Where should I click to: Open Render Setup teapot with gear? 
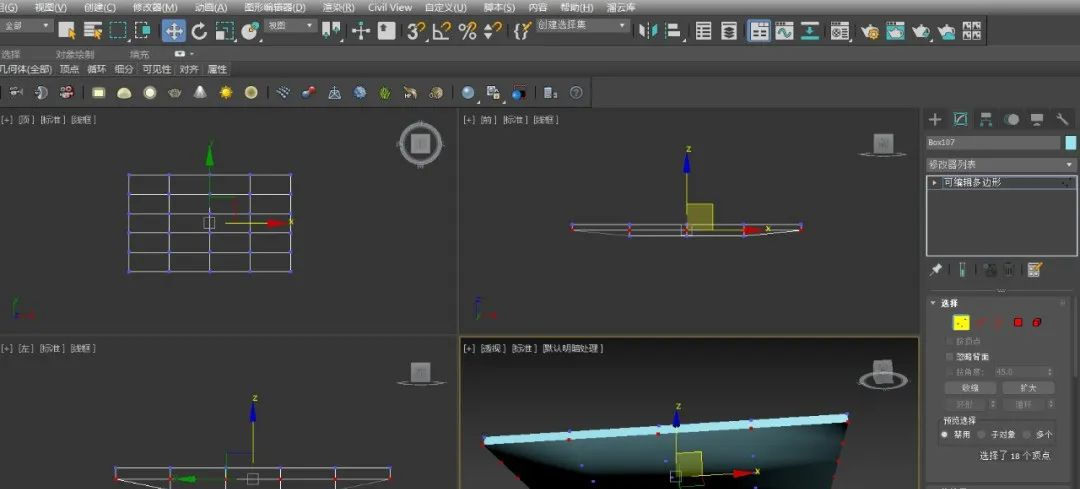coord(870,30)
